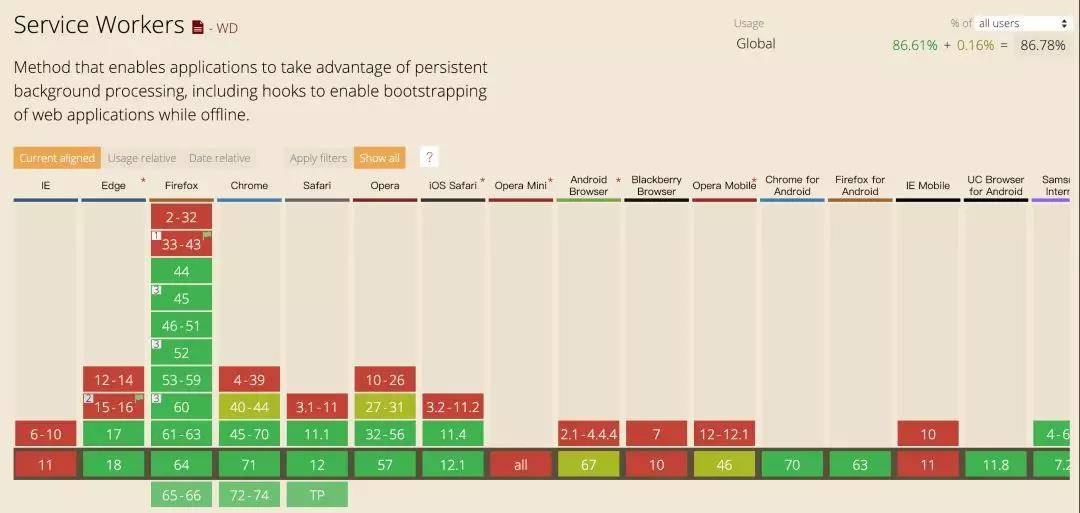
Task: Select Firefox 46-51 cell
Action: [x=182, y=326]
